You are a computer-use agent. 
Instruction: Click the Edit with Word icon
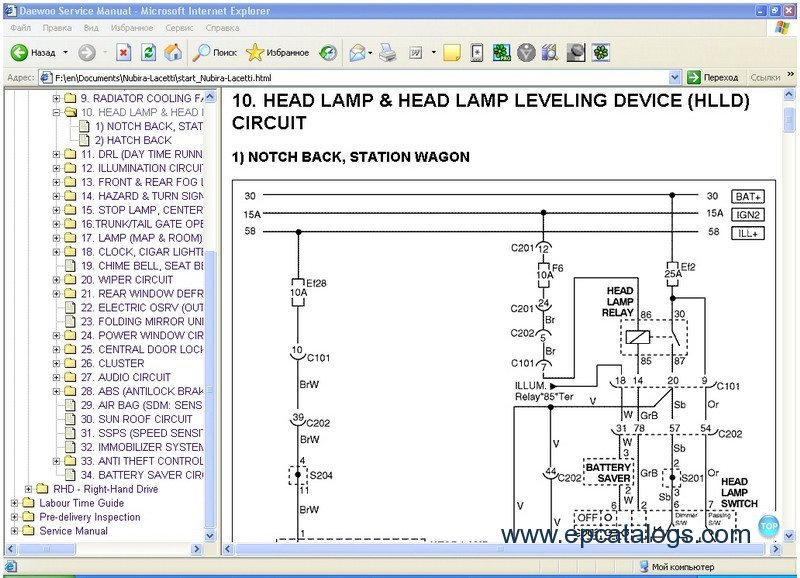tap(416, 52)
